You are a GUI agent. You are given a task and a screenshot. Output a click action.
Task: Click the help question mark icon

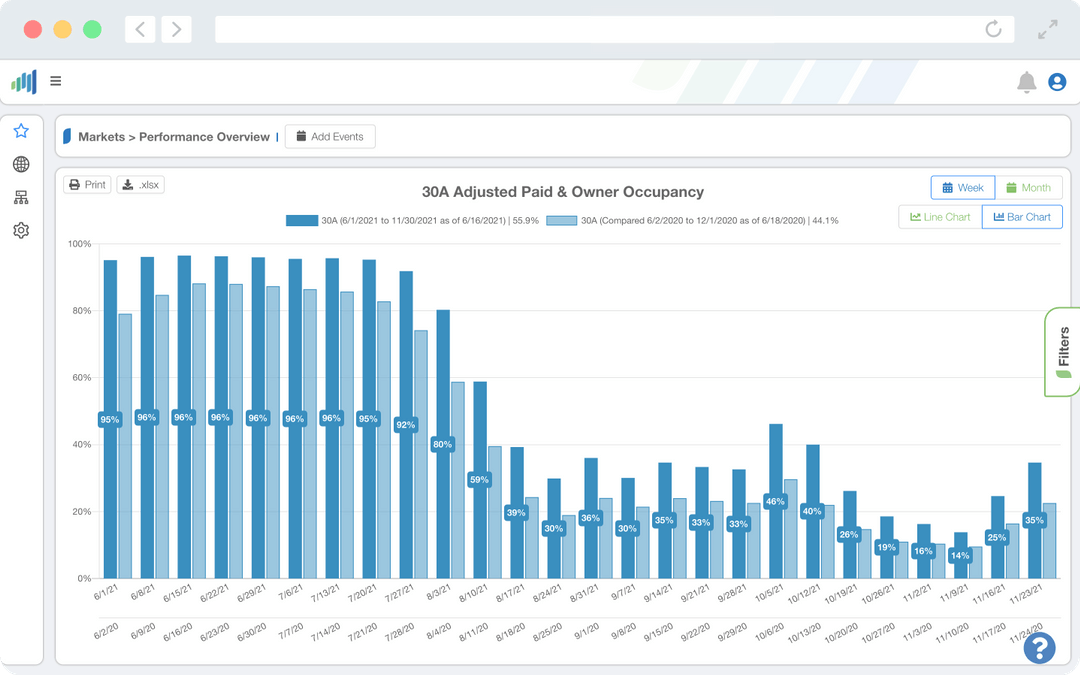click(x=1039, y=648)
